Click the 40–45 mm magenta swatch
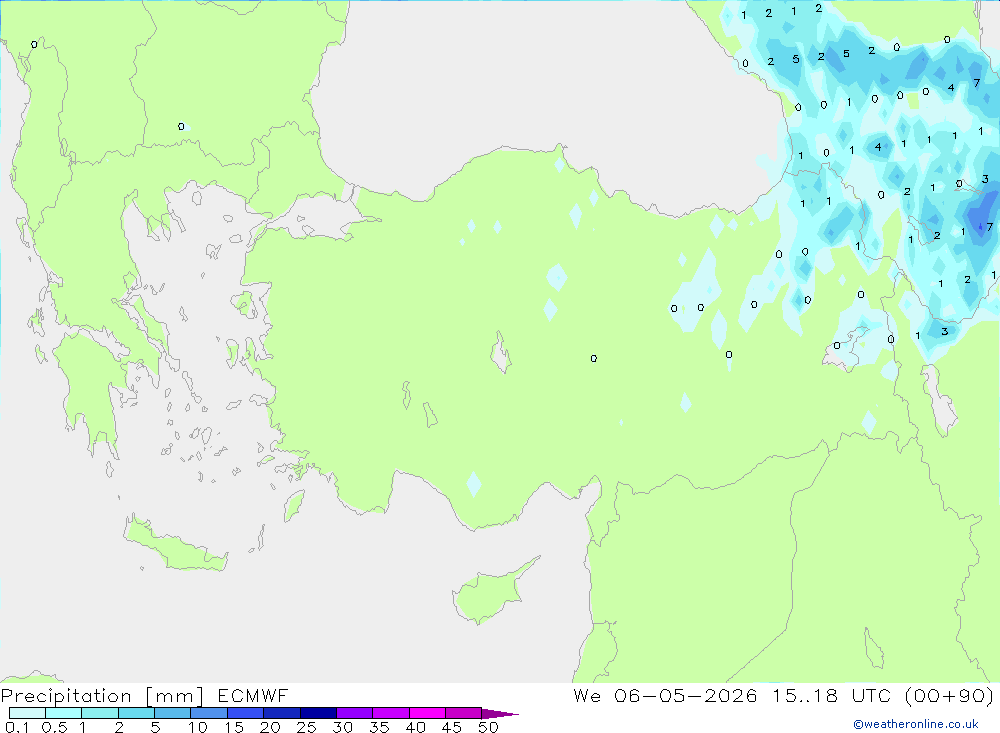1000x733 pixels. click(x=427, y=713)
